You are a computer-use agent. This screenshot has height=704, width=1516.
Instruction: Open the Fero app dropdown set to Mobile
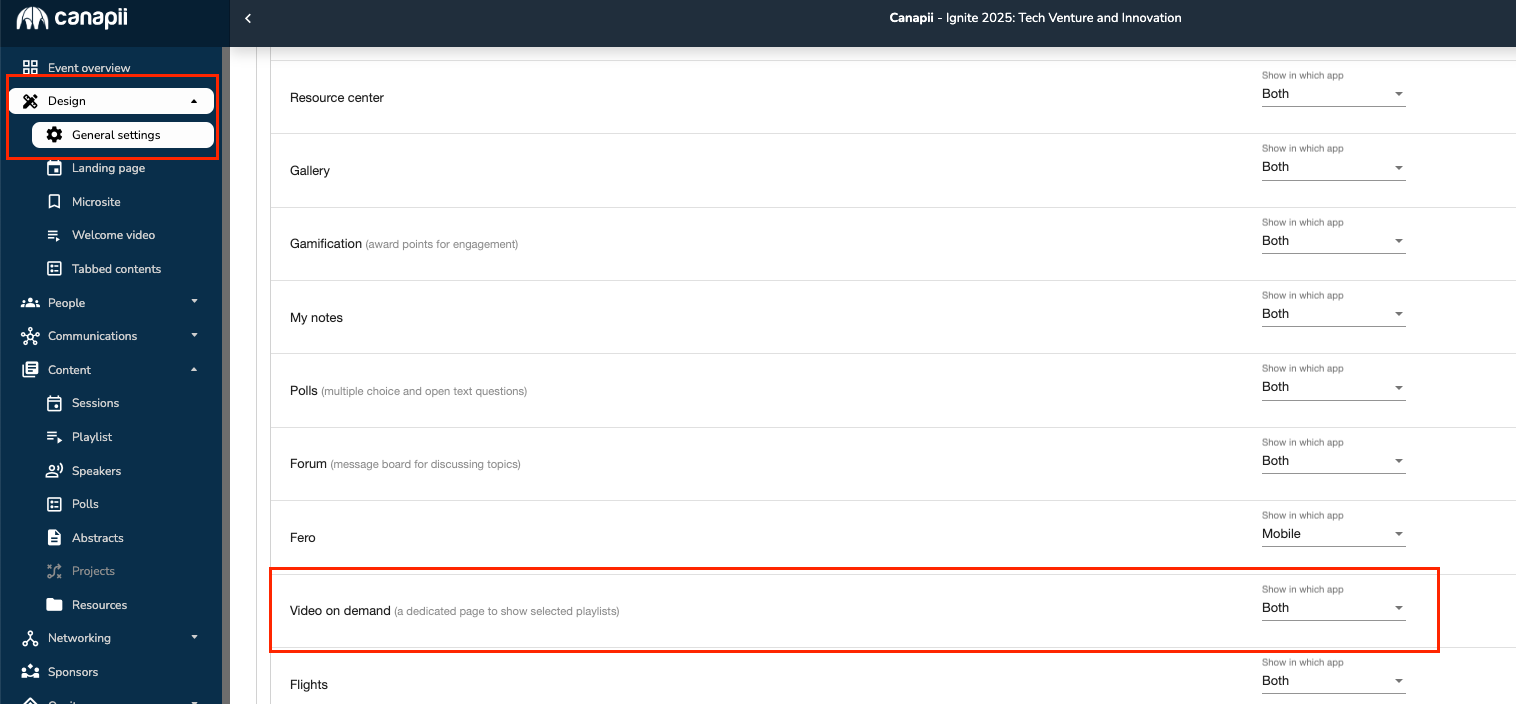[1333, 534]
